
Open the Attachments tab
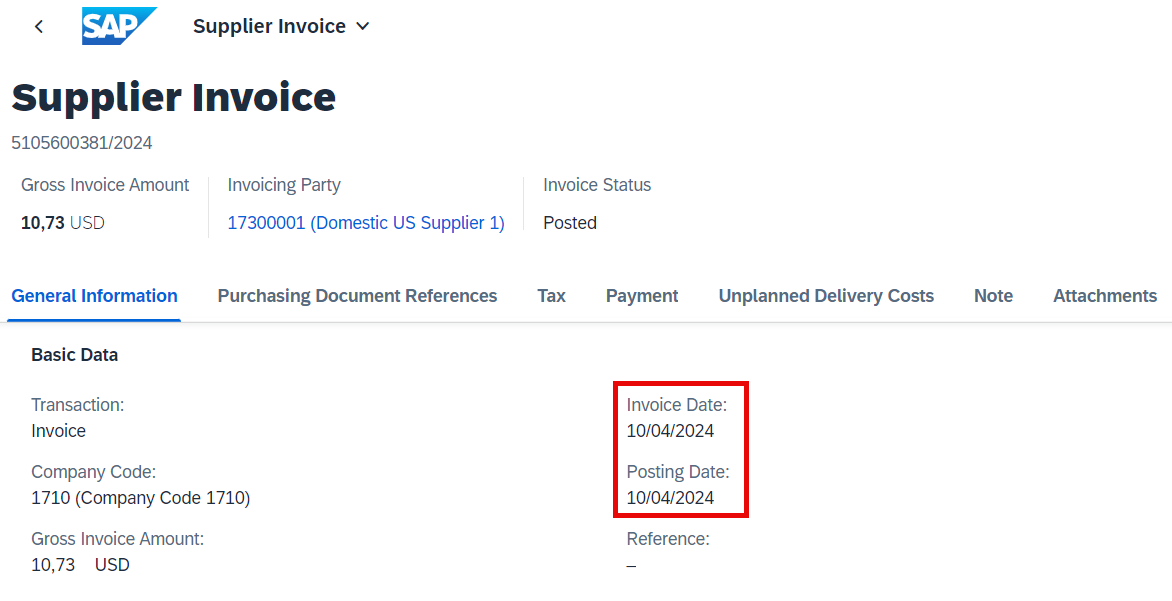pos(1105,296)
